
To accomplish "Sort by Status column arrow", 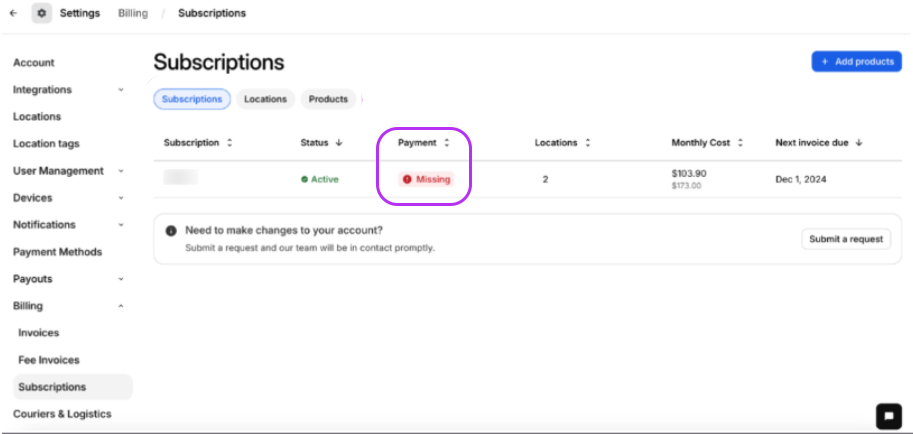I will pos(339,143).
